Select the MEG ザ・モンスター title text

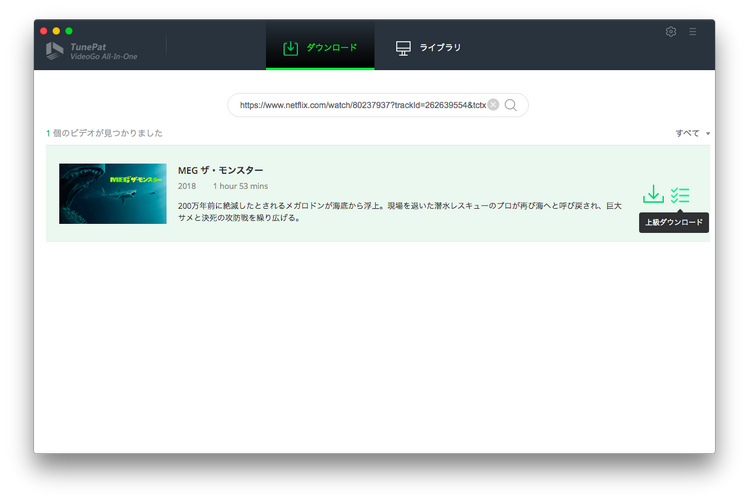220,170
